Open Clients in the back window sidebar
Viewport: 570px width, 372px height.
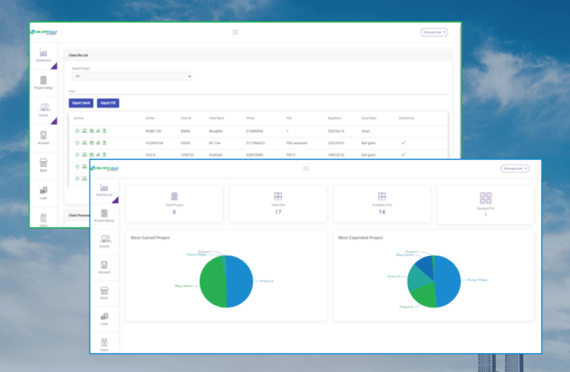point(43,110)
